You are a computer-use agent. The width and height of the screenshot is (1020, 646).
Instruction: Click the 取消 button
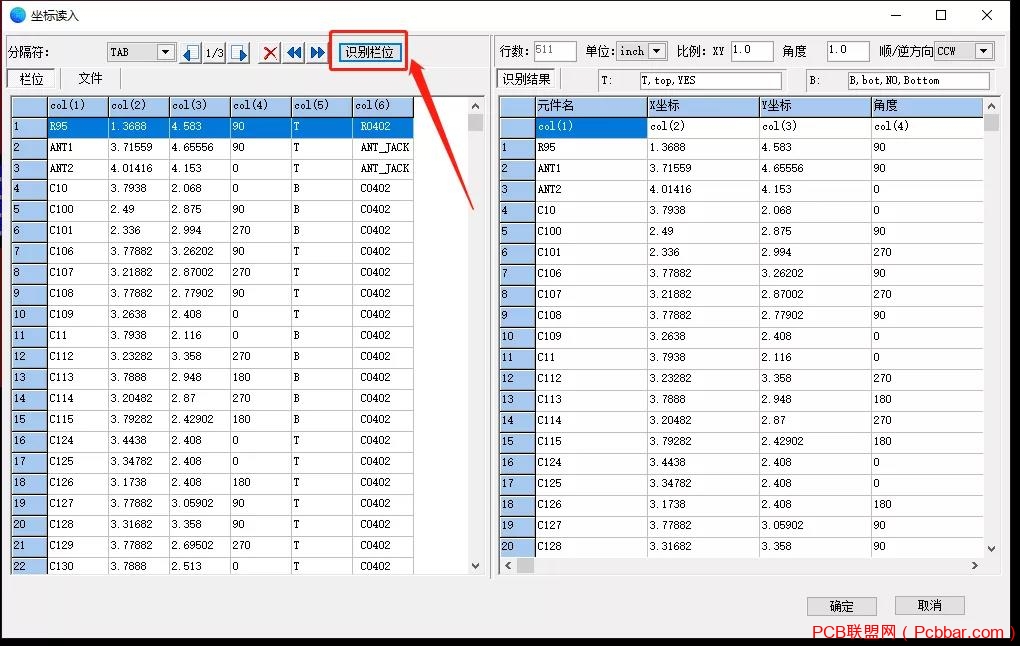[x=929, y=606]
